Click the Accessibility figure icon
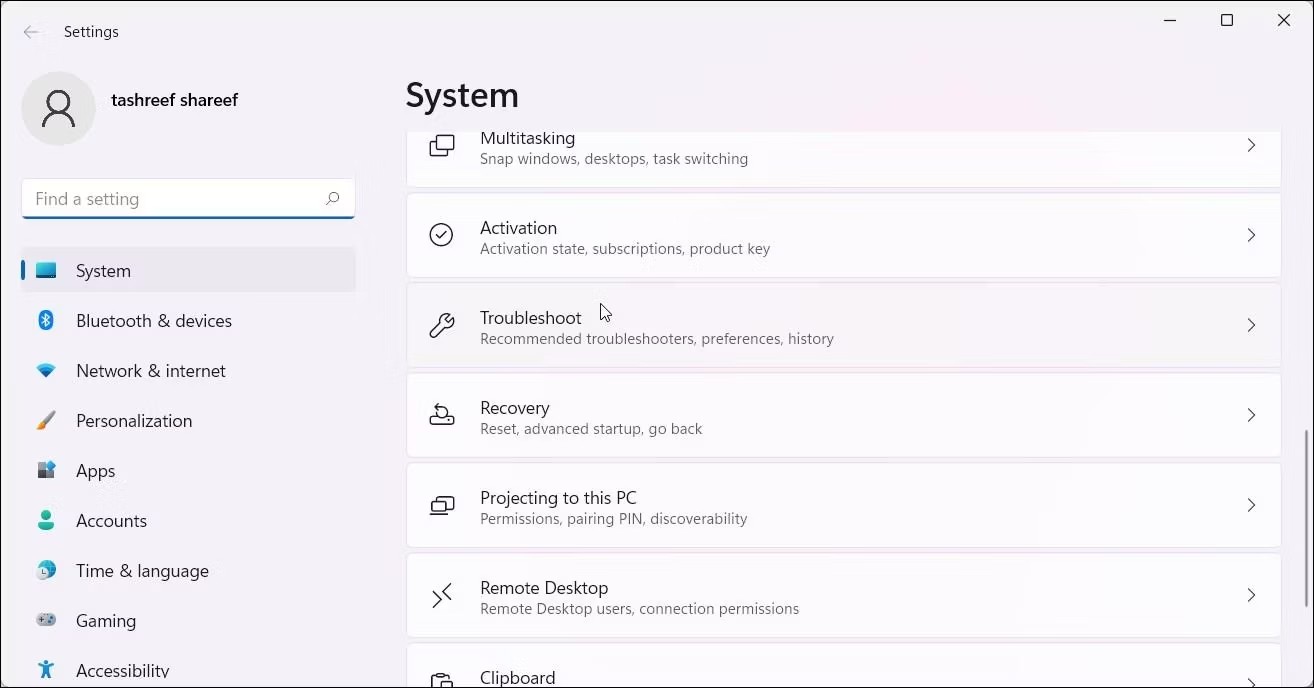The image size is (1314, 688). pyautogui.click(x=46, y=670)
